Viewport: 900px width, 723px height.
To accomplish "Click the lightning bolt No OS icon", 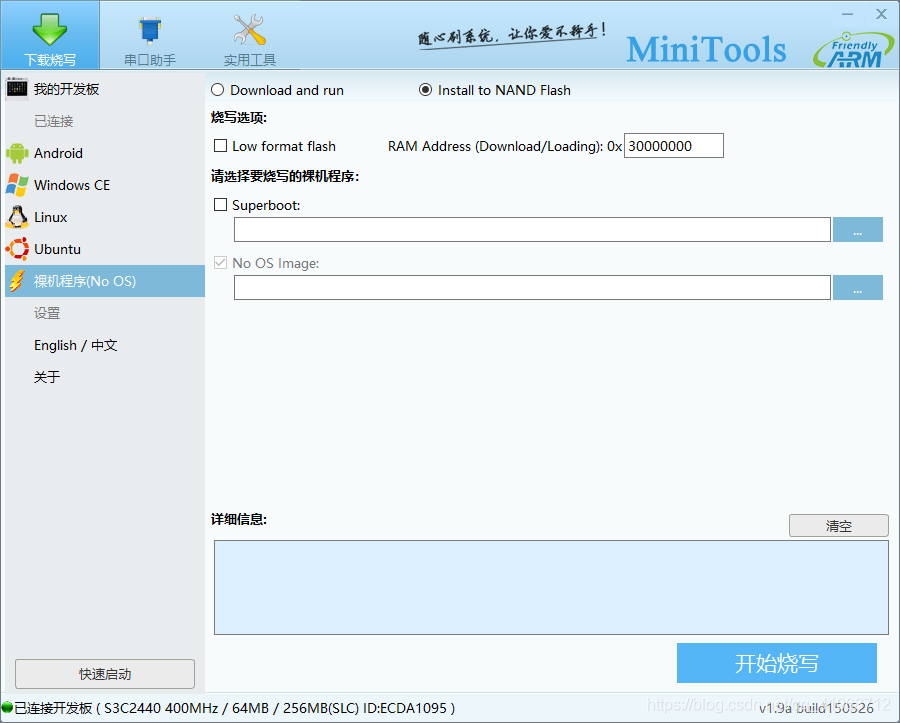I will 17,281.
